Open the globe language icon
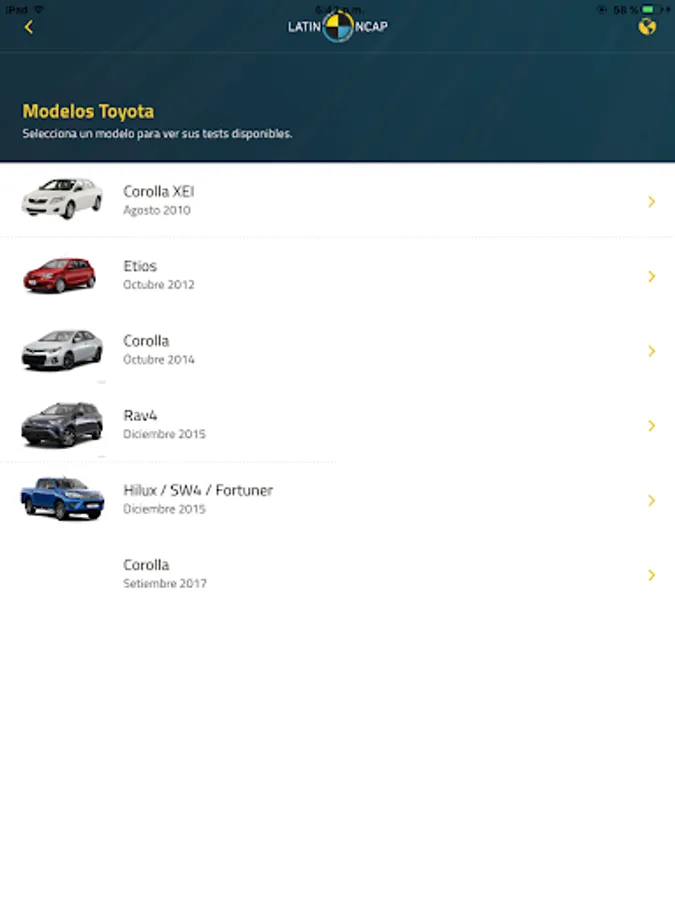 click(647, 27)
